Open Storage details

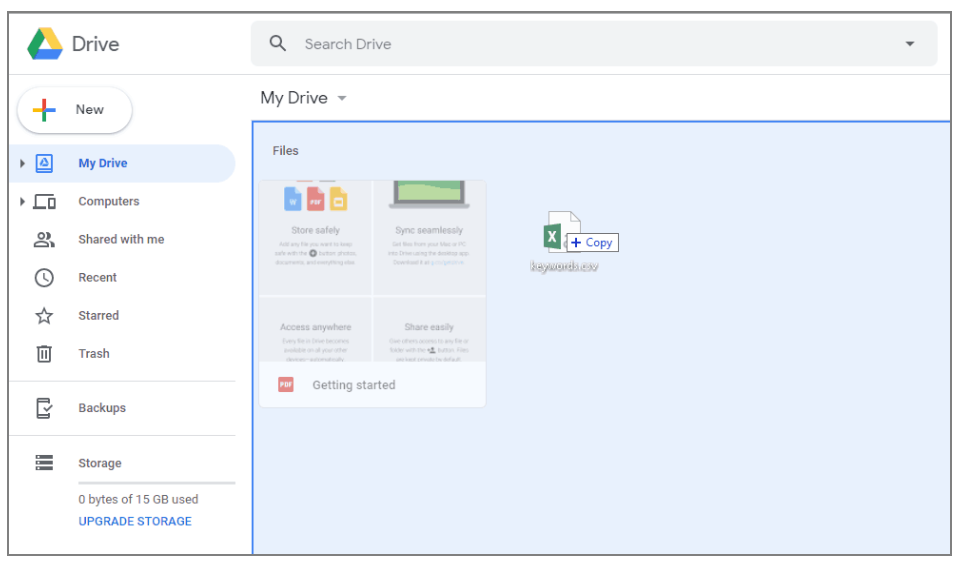pos(100,463)
